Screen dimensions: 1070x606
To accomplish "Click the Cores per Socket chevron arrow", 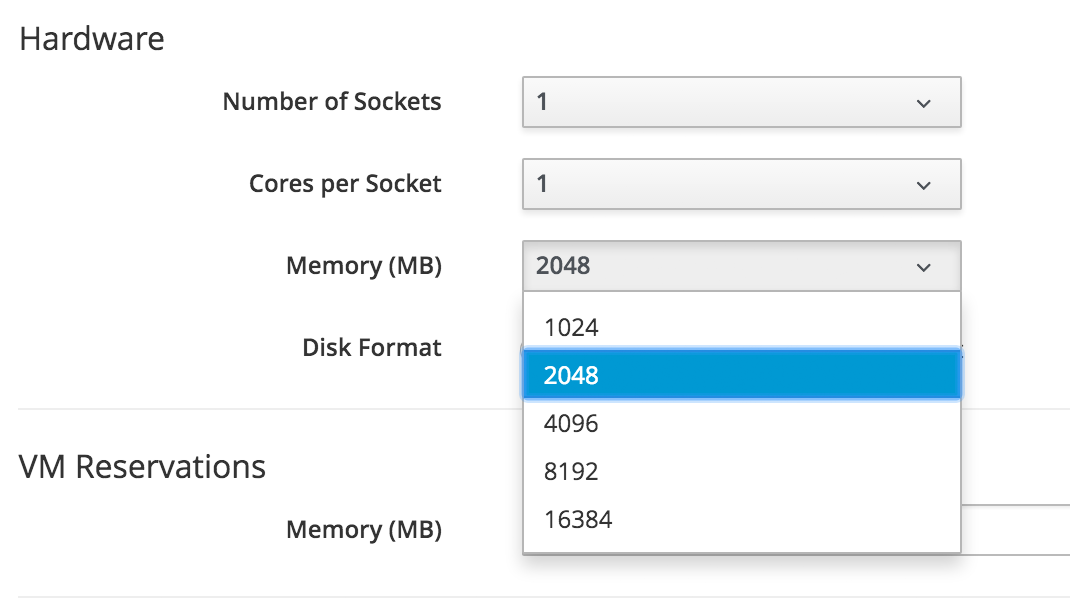I will pos(924,185).
